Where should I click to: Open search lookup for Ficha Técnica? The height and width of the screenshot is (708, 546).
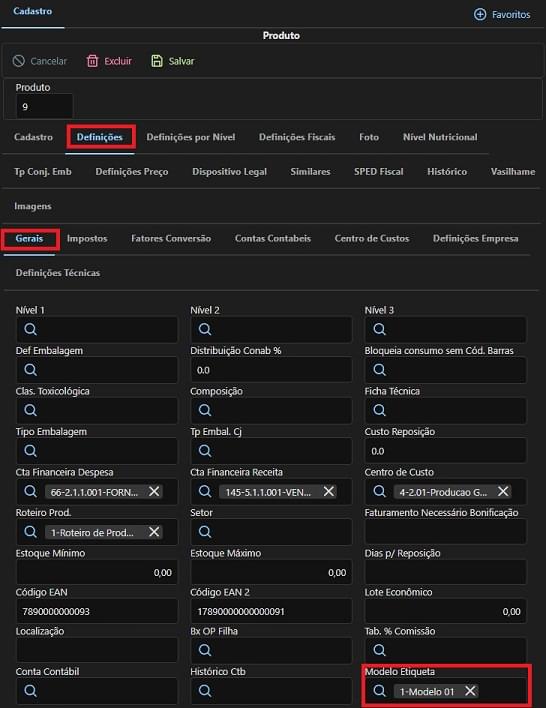(x=379, y=410)
